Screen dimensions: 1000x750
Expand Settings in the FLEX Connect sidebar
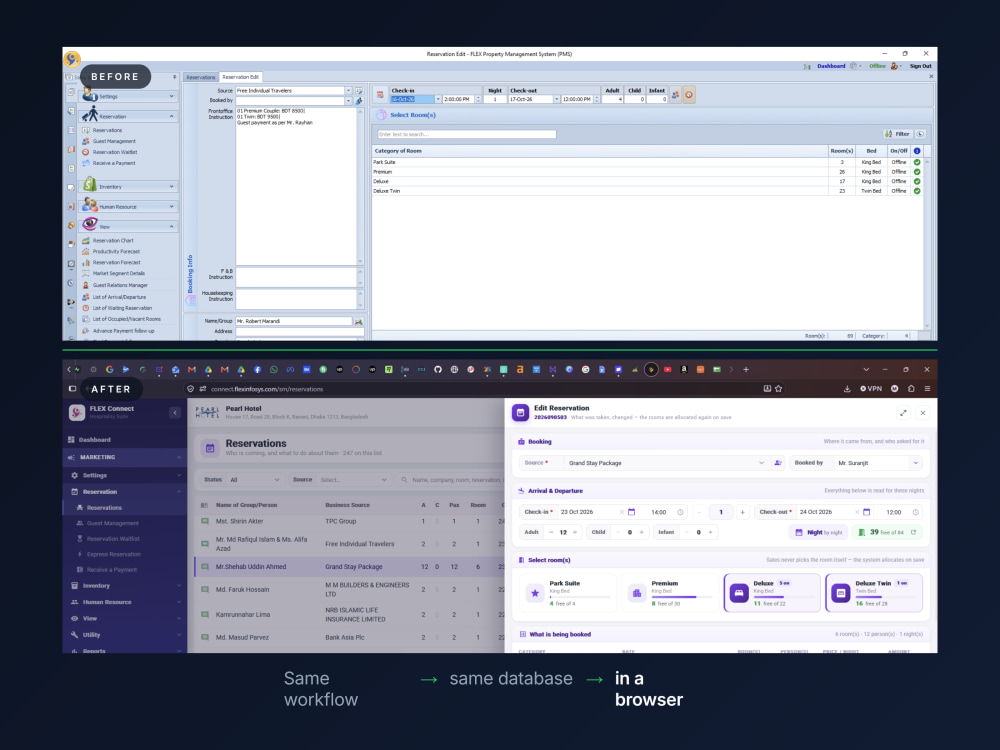point(125,475)
